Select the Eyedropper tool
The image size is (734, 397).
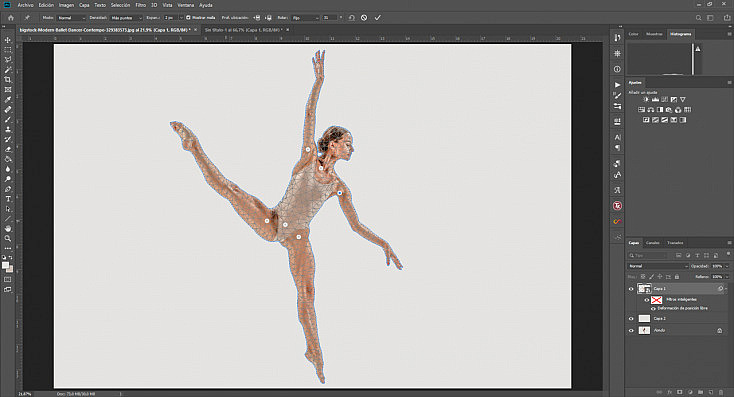(8, 99)
